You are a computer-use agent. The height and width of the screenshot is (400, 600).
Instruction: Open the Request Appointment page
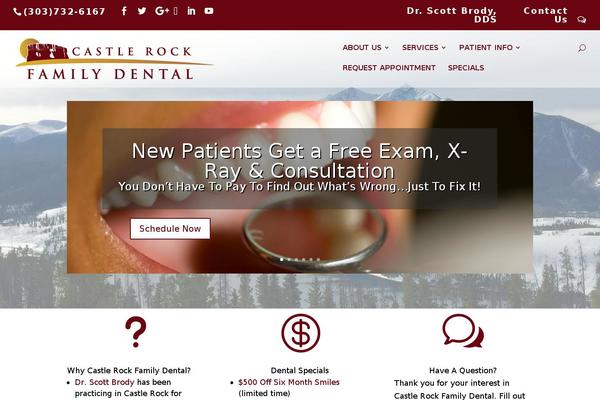pyautogui.click(x=389, y=68)
